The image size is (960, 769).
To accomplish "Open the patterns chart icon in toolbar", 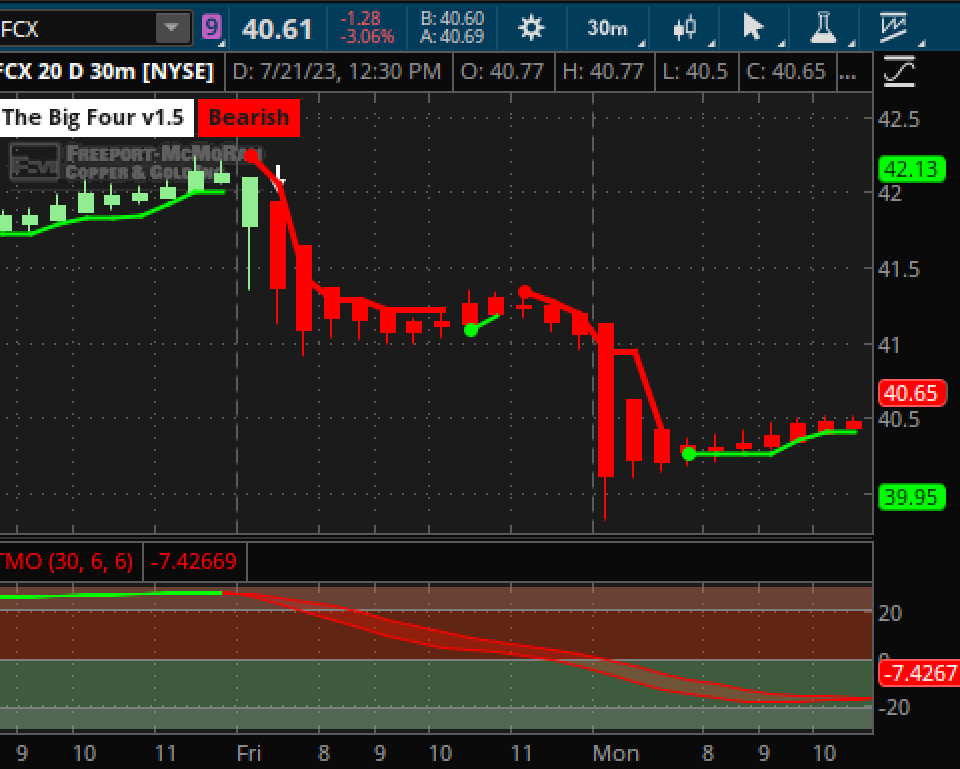I will tap(893, 27).
